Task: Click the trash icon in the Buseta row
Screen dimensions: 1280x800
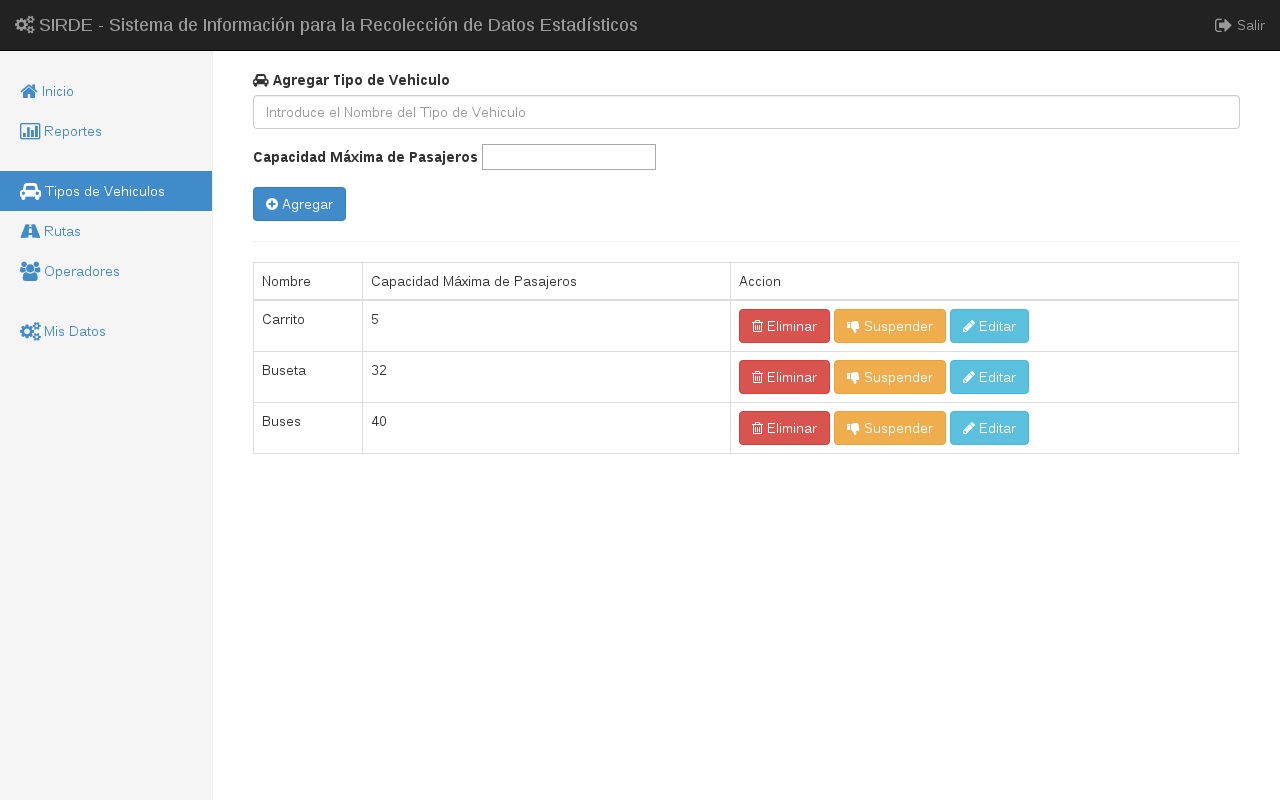Action: (x=757, y=377)
